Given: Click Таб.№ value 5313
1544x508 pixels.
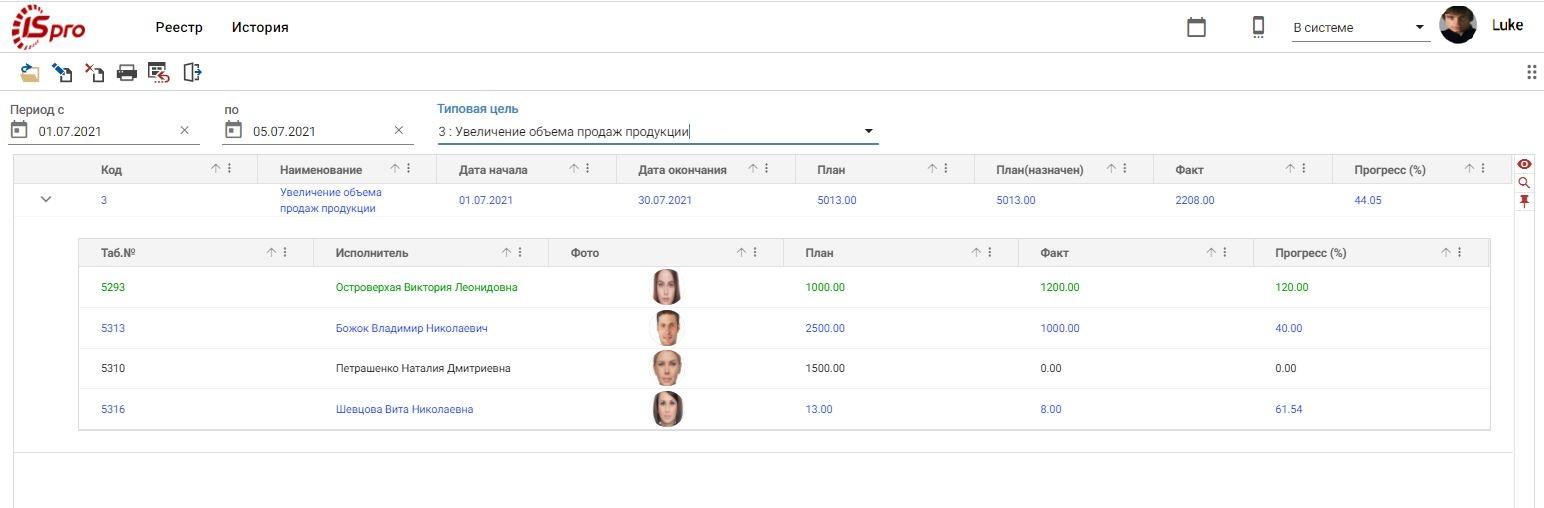Looking at the screenshot, I should (113, 328).
